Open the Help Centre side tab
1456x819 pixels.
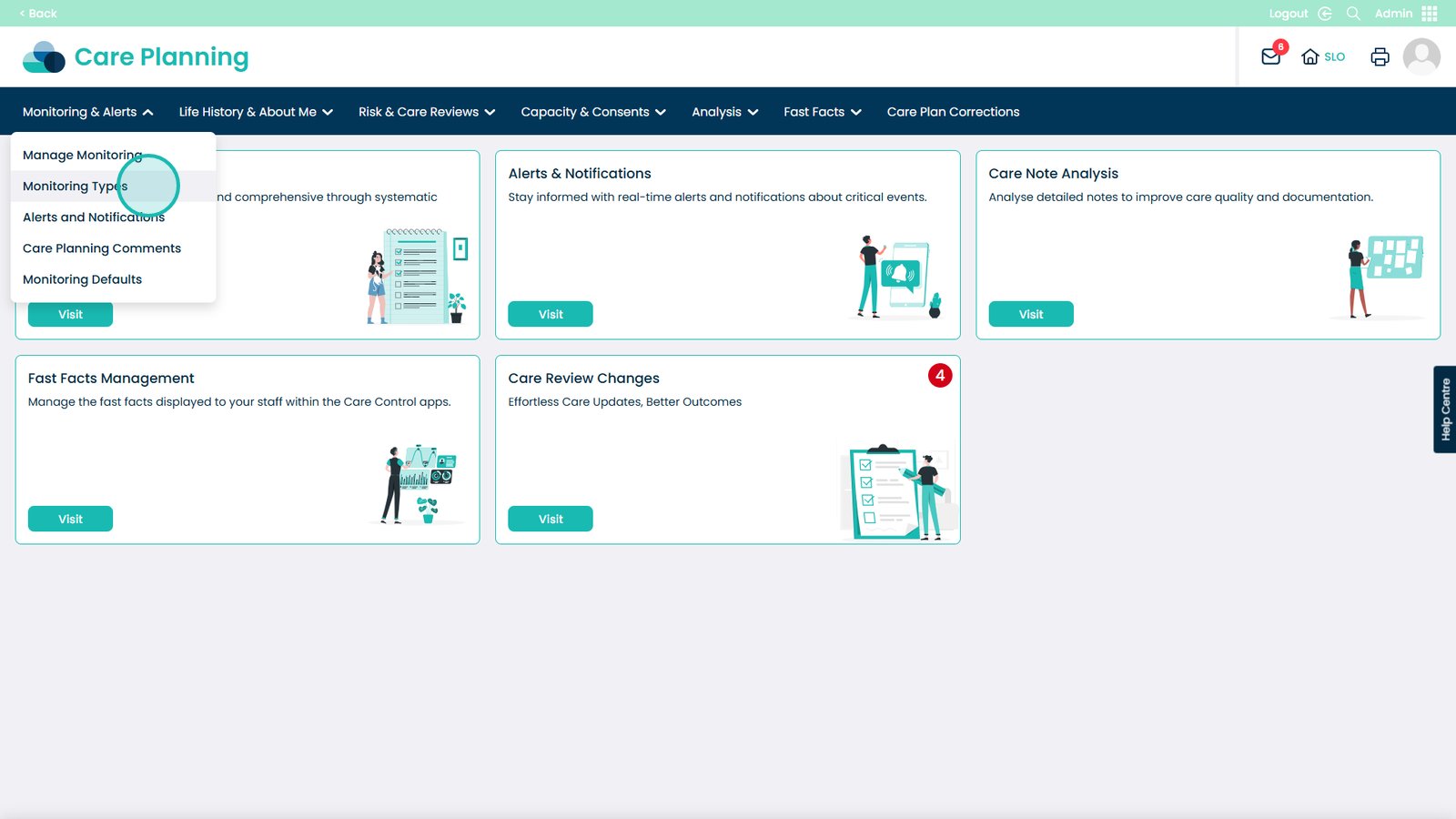[1444, 409]
